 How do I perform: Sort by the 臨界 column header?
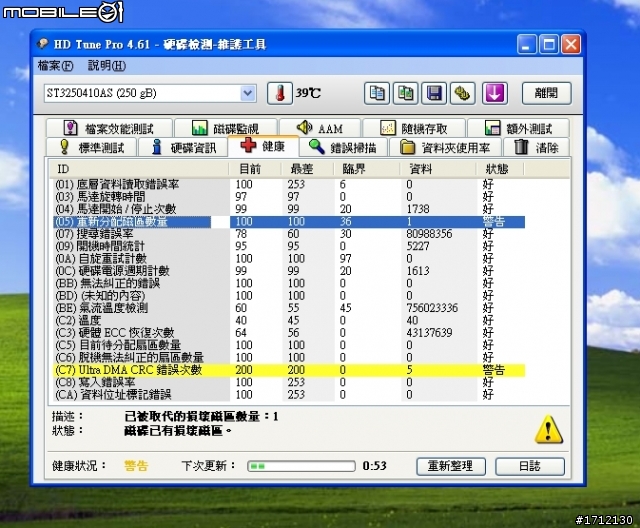click(366, 169)
